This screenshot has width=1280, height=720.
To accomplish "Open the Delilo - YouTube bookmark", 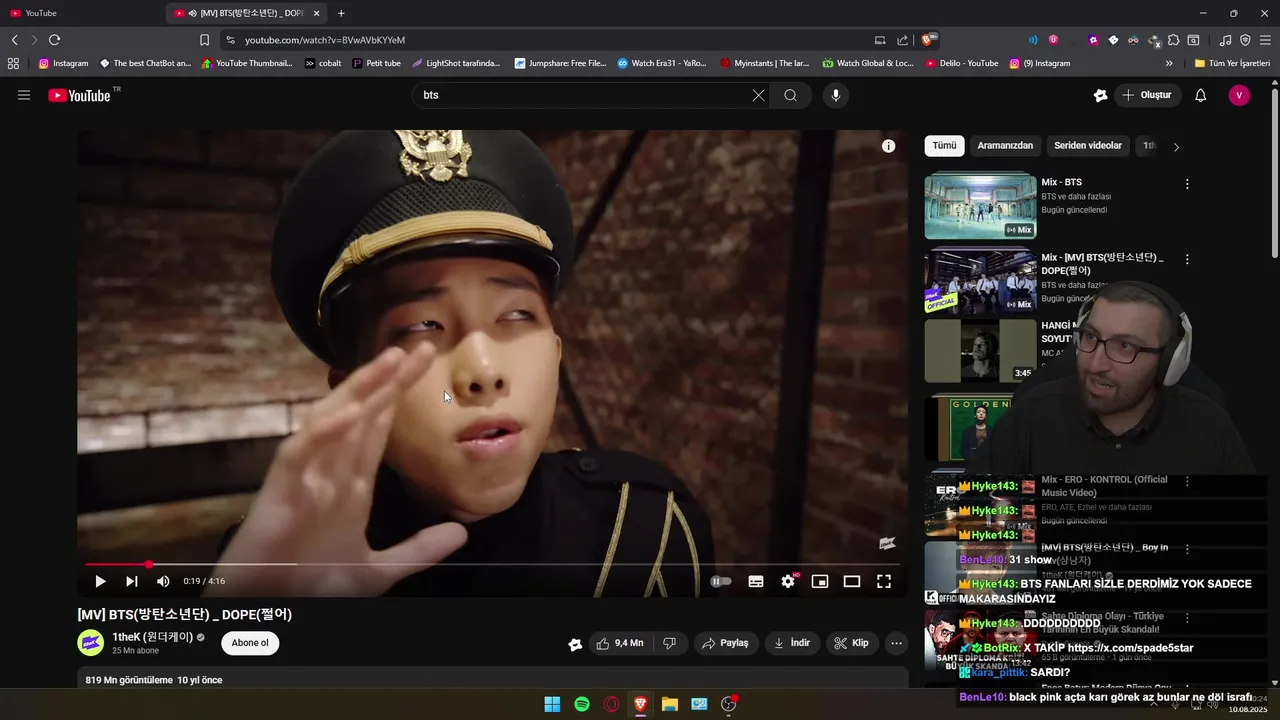I will click(962, 63).
